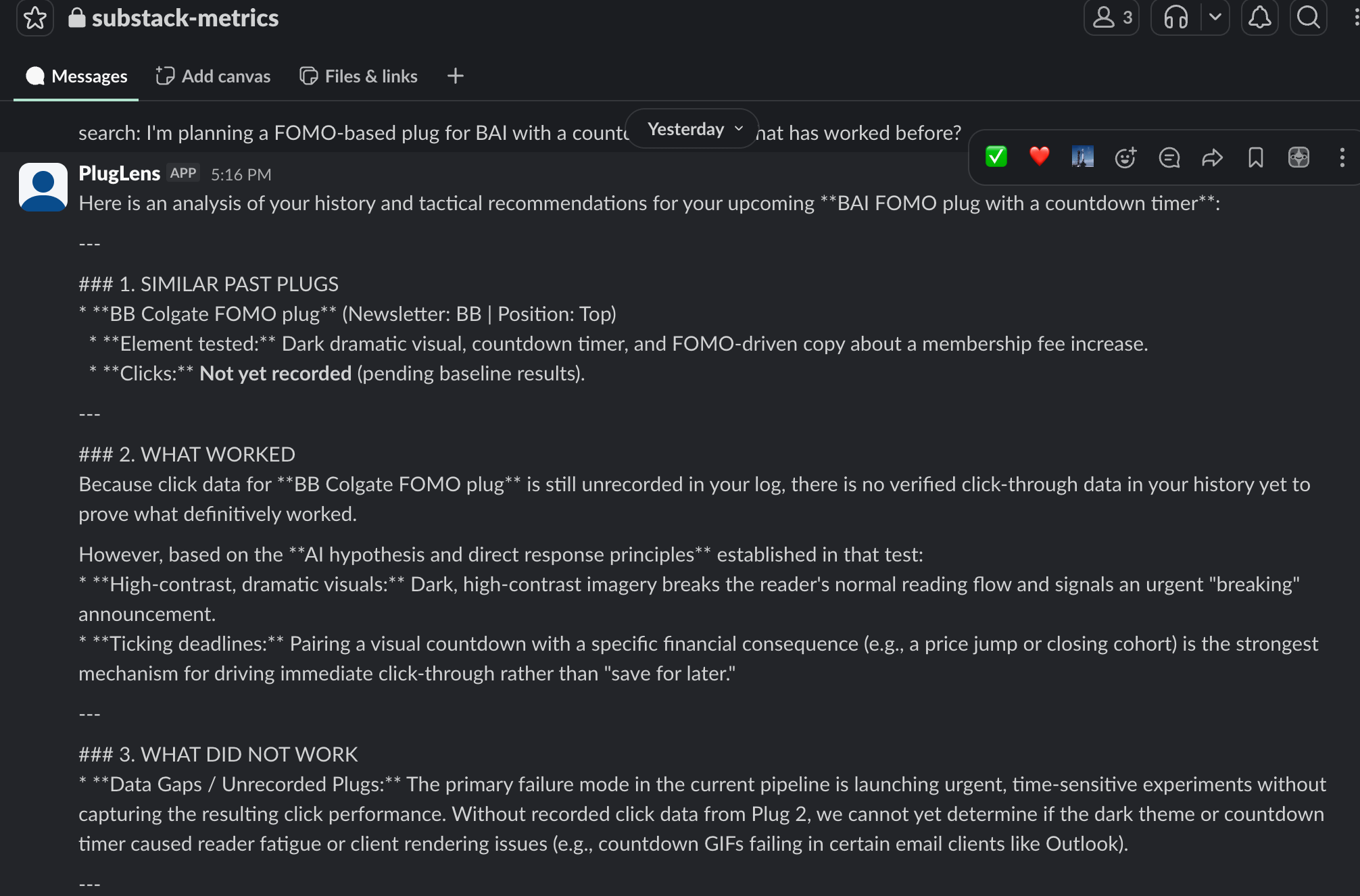Star the substack-metrics channel

point(34,18)
